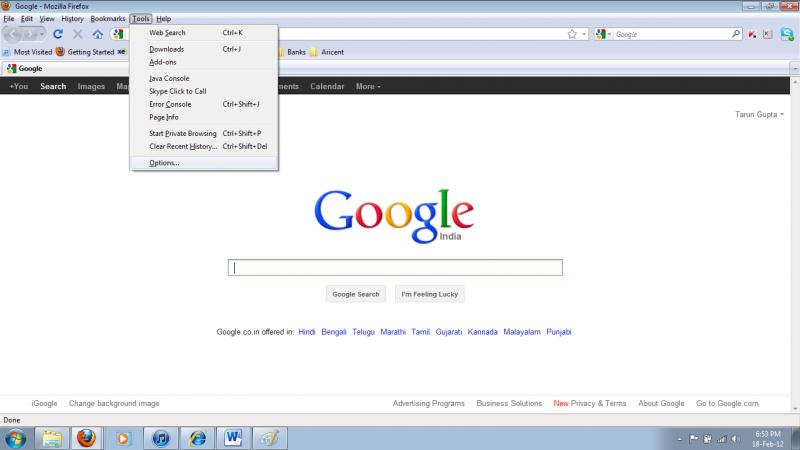Screen dimensions: 800x450
Task: Click the Google Search button
Action: (x=356, y=294)
